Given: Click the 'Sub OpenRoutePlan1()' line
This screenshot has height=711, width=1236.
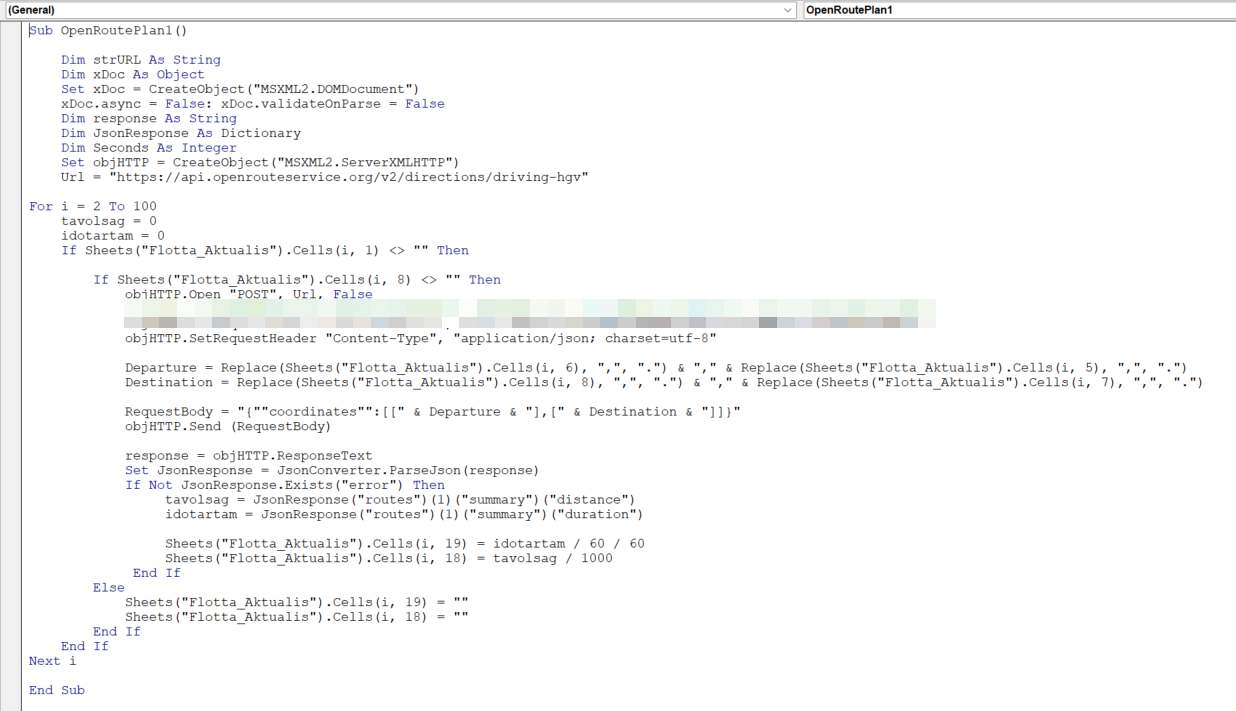Looking at the screenshot, I should tap(108, 30).
